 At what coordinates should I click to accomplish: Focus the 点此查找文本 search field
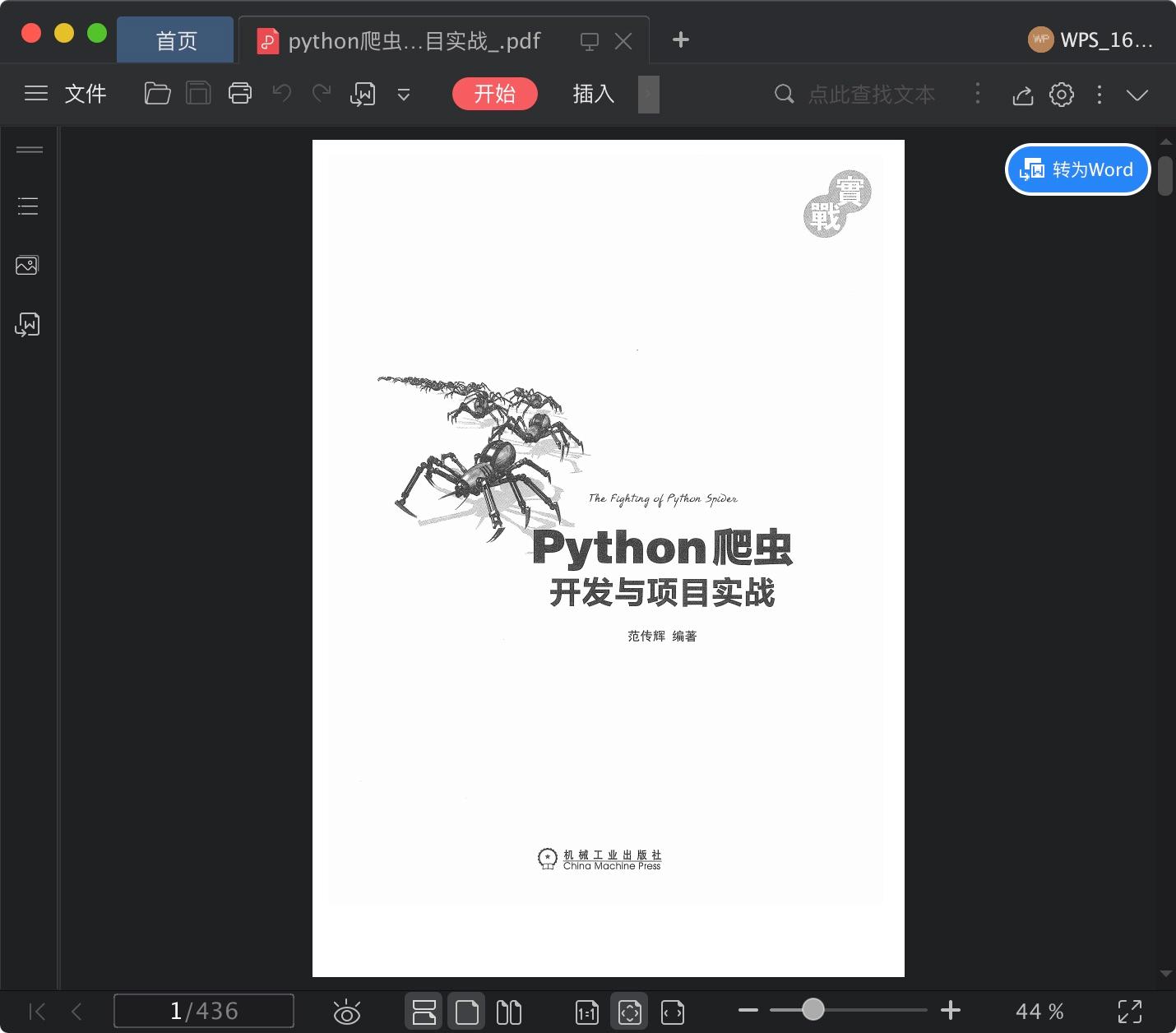click(872, 95)
